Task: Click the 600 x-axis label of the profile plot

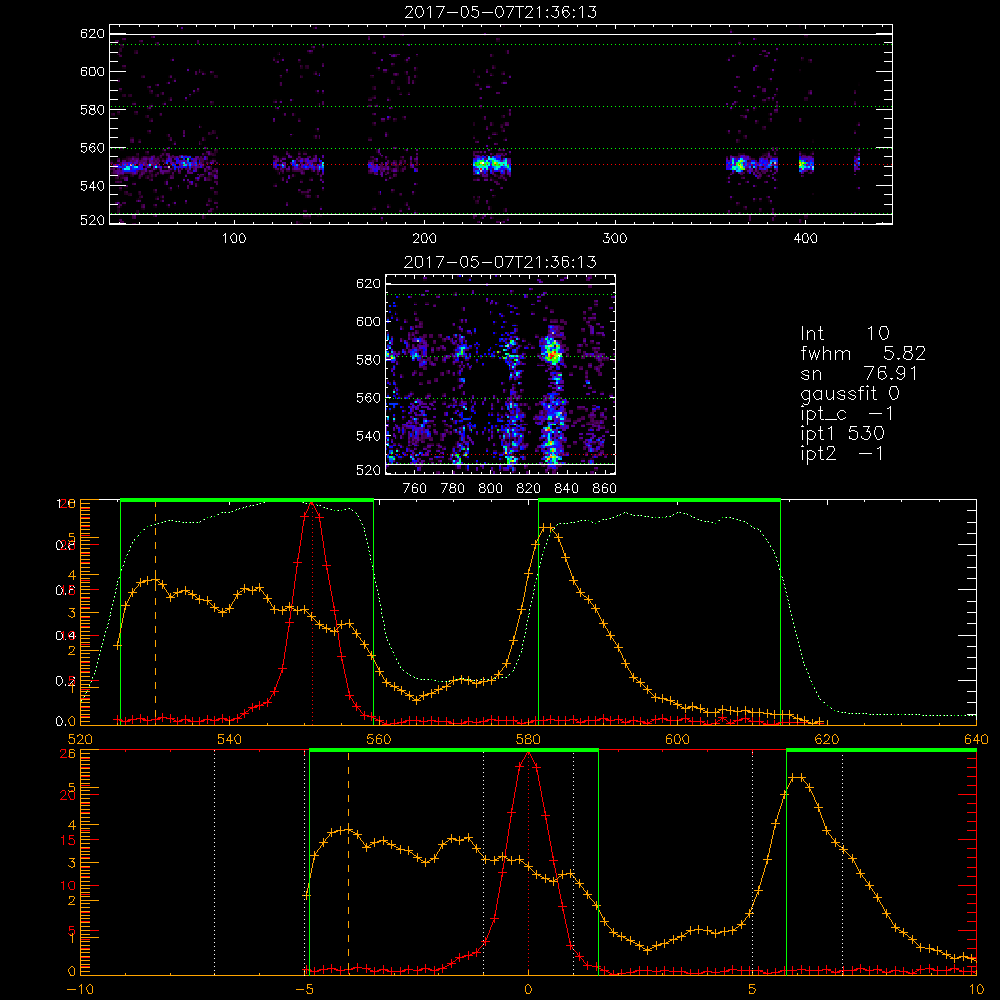Action: click(x=677, y=739)
